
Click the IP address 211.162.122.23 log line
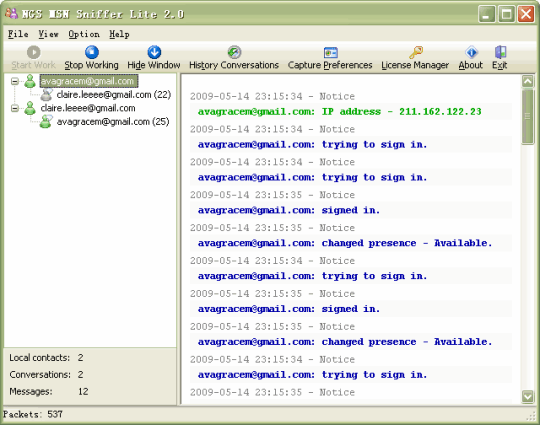[x=340, y=112]
